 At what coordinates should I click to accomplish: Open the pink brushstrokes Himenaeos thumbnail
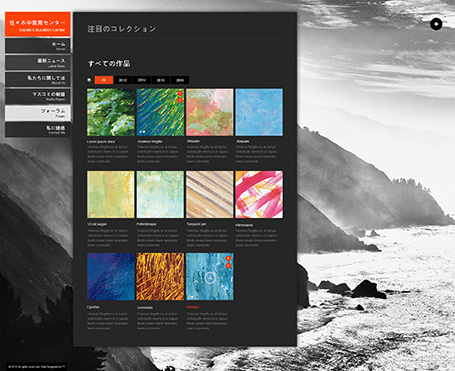(259, 195)
